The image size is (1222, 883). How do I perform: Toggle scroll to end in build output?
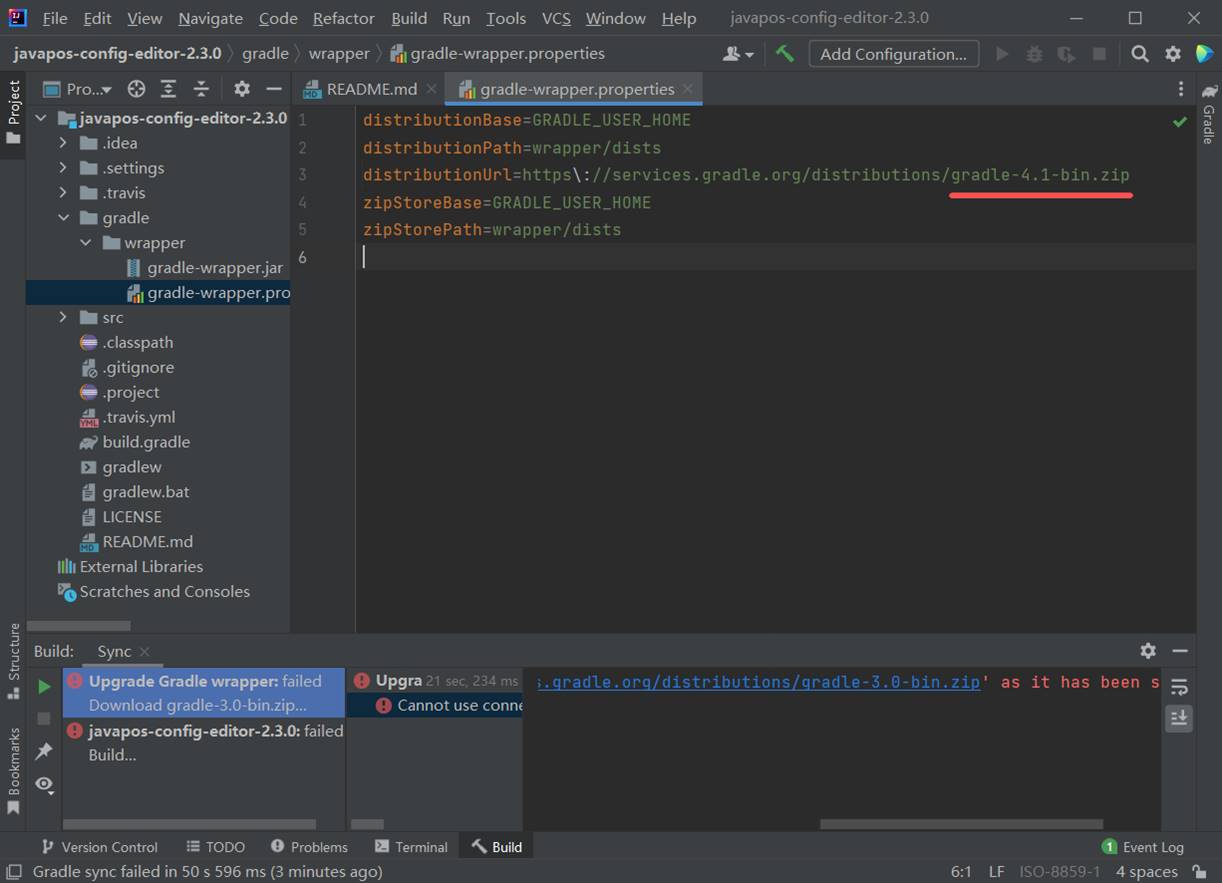[x=1179, y=718]
